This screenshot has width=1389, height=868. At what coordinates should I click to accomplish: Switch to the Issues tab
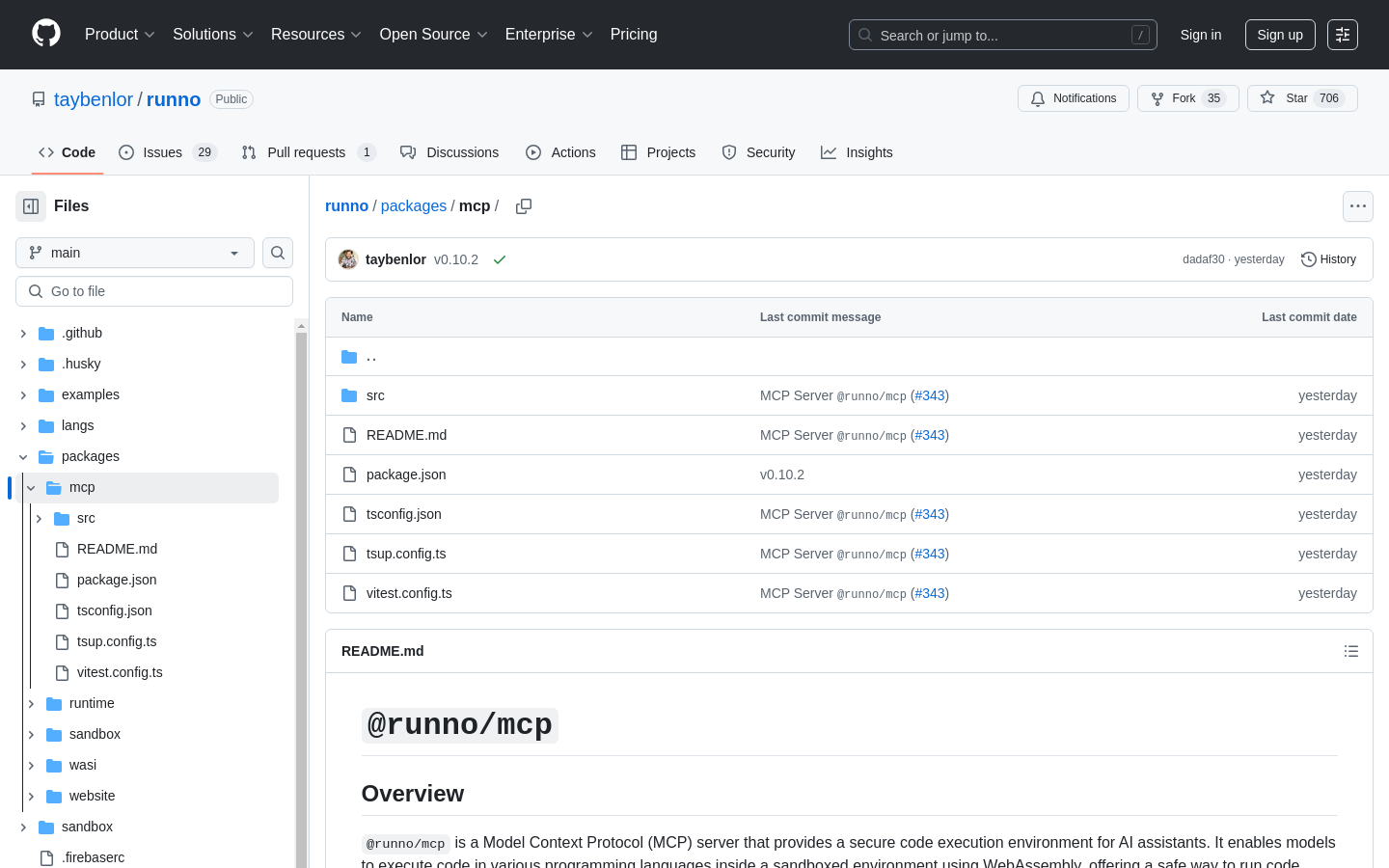click(168, 152)
